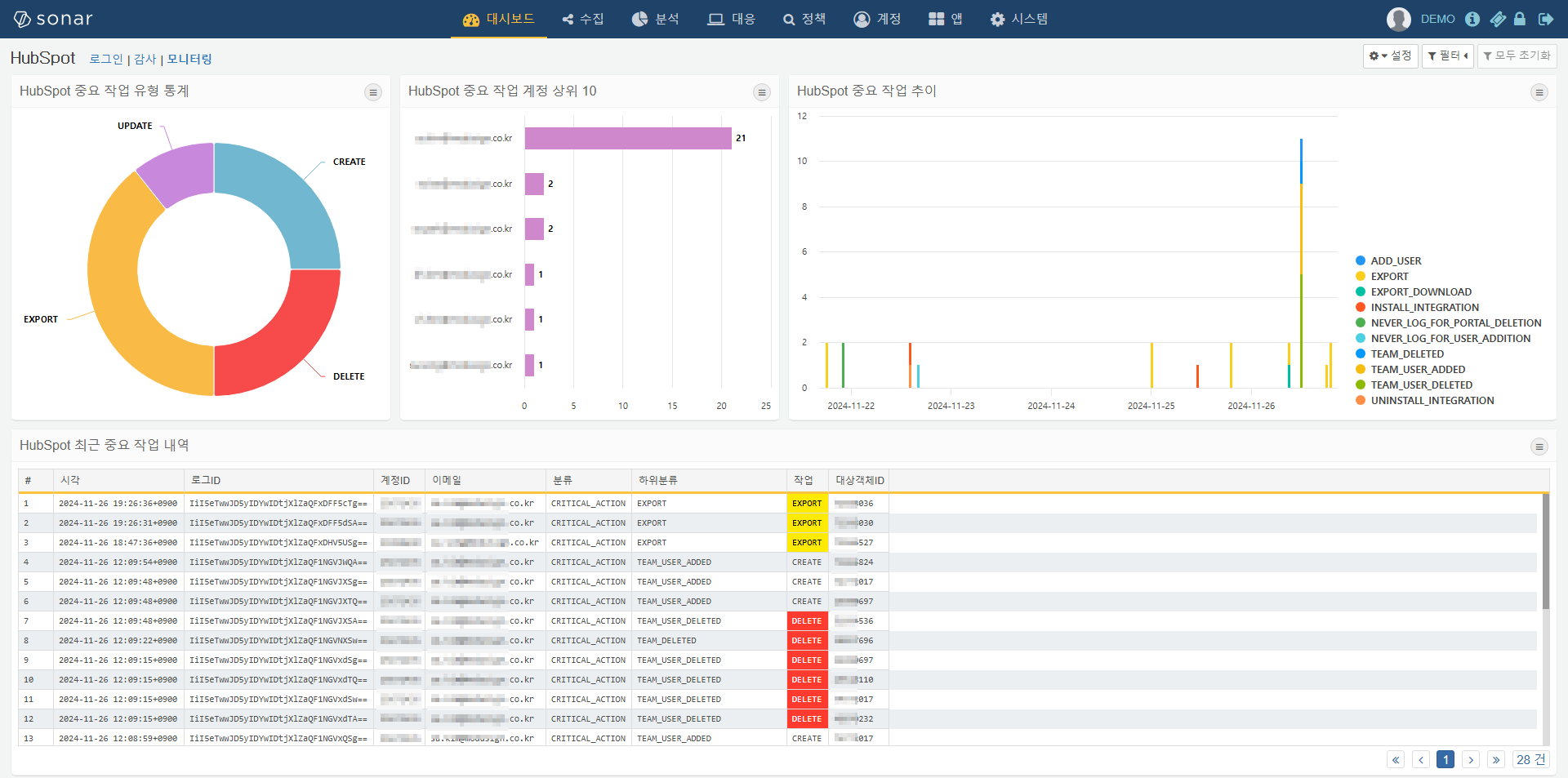1568x778 pixels.
Task: Click the ticket tag icon in header
Action: tap(1498, 19)
